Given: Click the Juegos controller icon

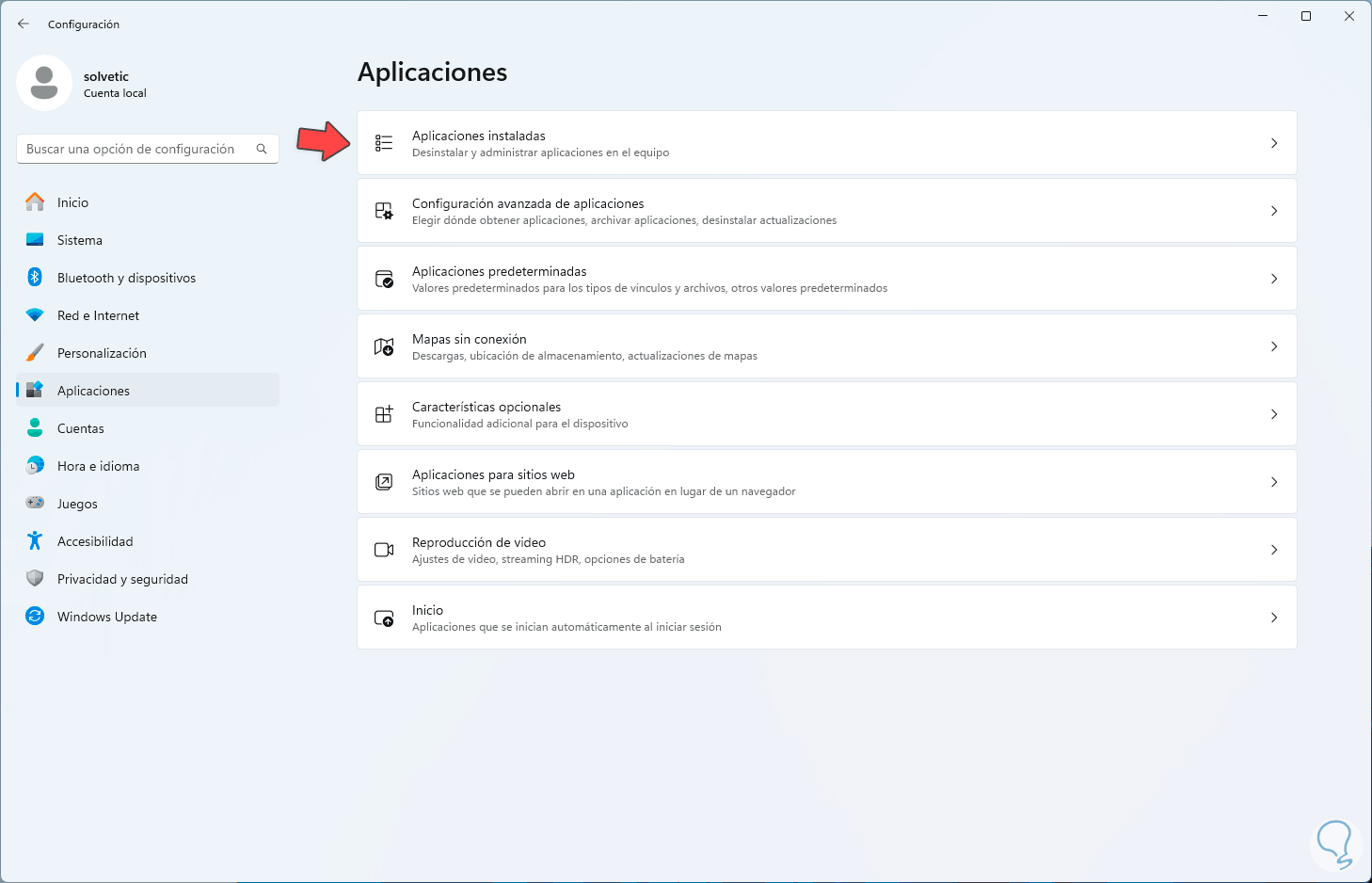Looking at the screenshot, I should [x=35, y=504].
